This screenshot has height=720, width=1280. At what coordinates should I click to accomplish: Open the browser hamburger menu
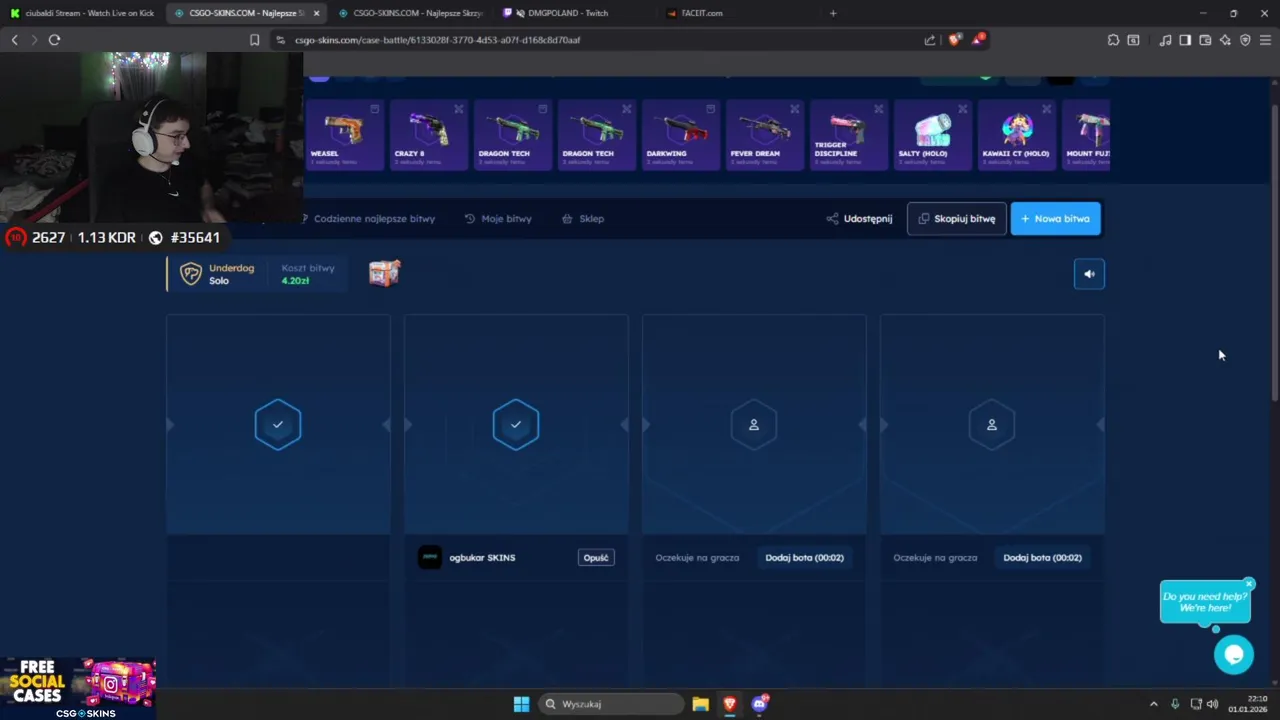pos(1265,40)
